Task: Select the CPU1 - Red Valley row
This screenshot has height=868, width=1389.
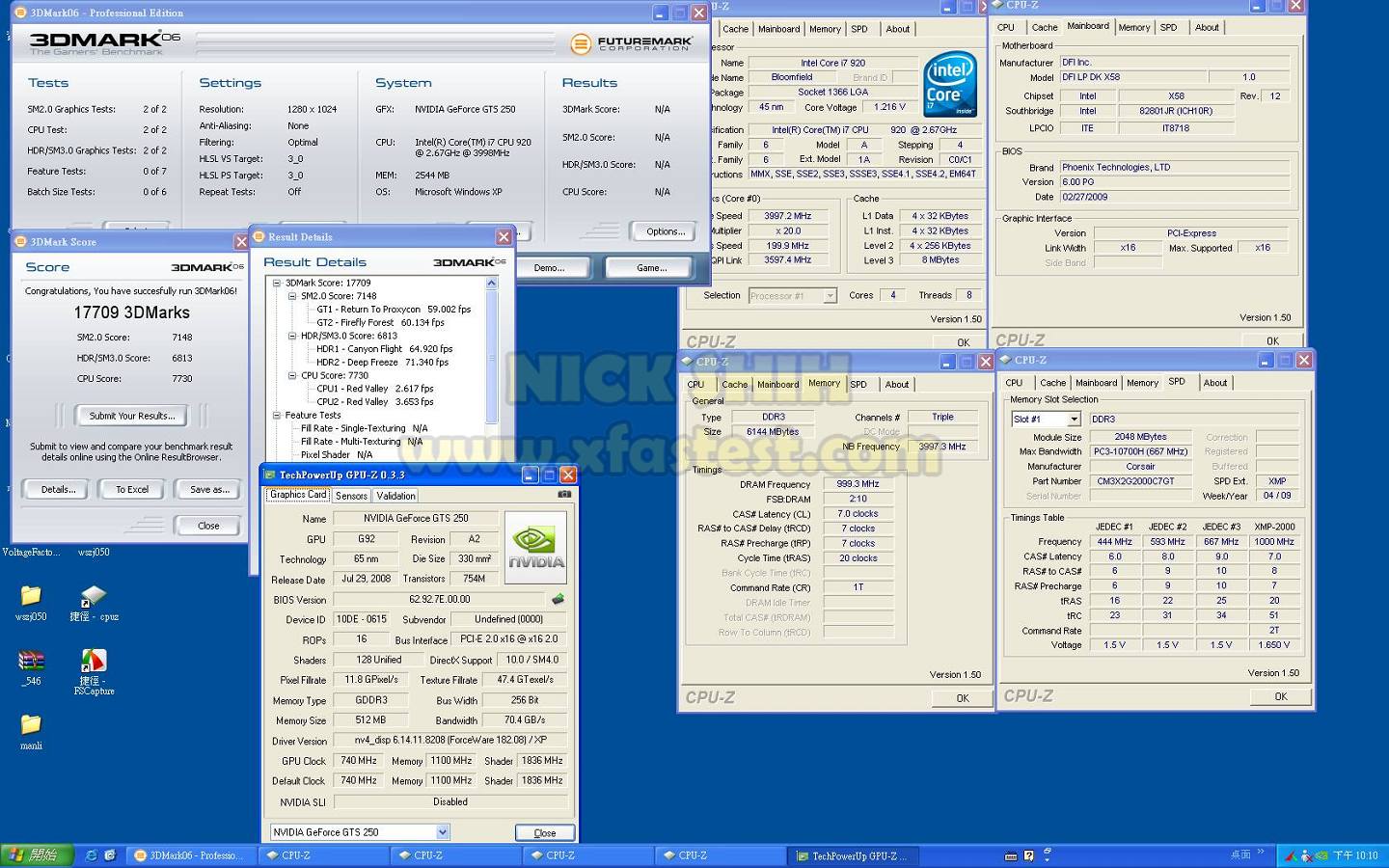Action: (x=375, y=389)
